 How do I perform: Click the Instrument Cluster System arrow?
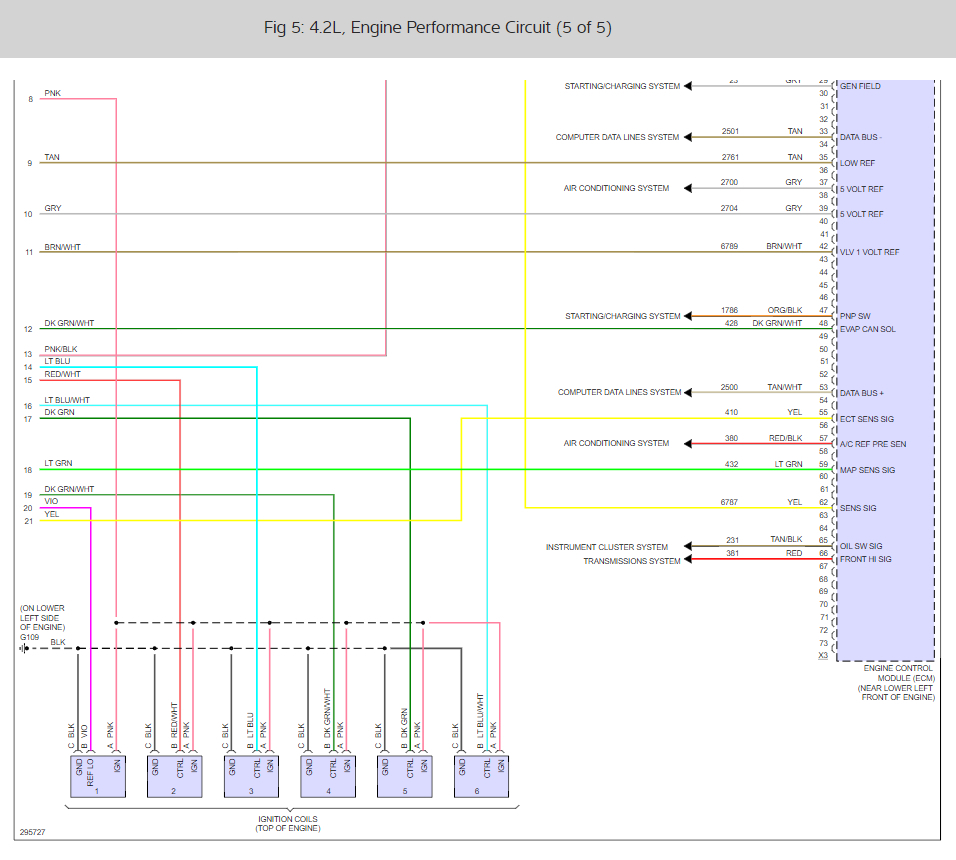[688, 546]
